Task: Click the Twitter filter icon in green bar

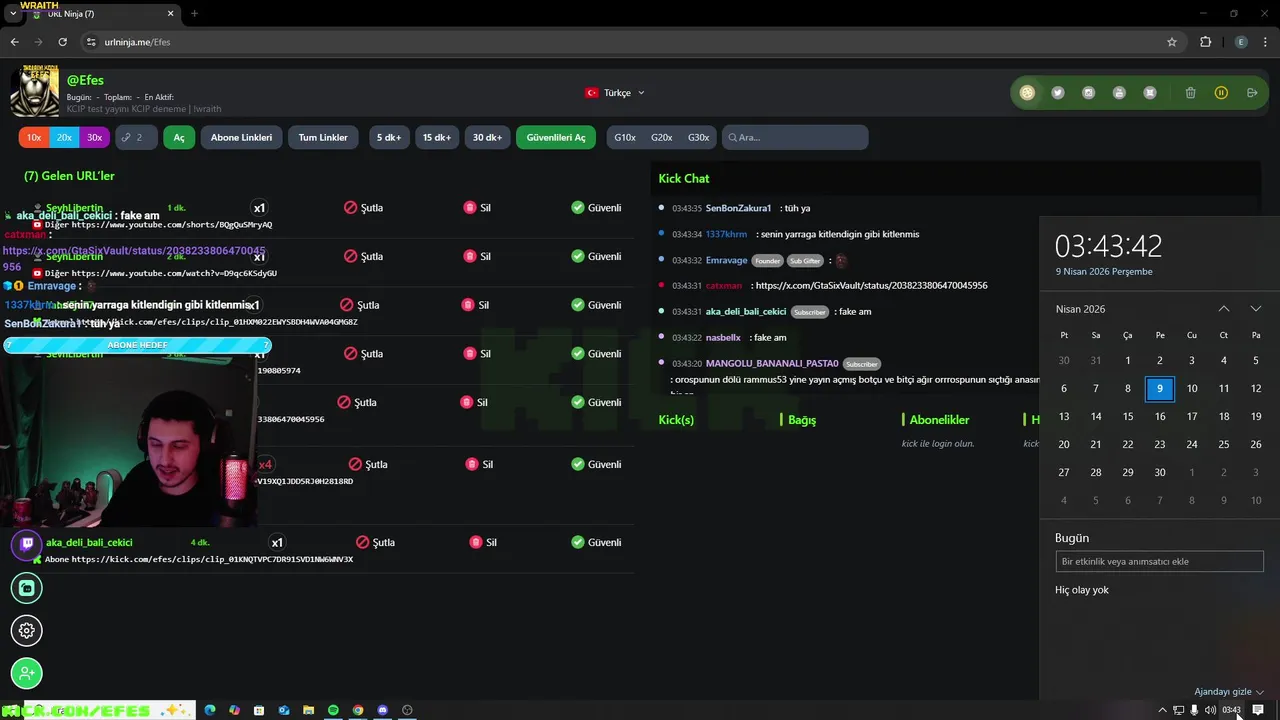Action: click(x=1058, y=93)
